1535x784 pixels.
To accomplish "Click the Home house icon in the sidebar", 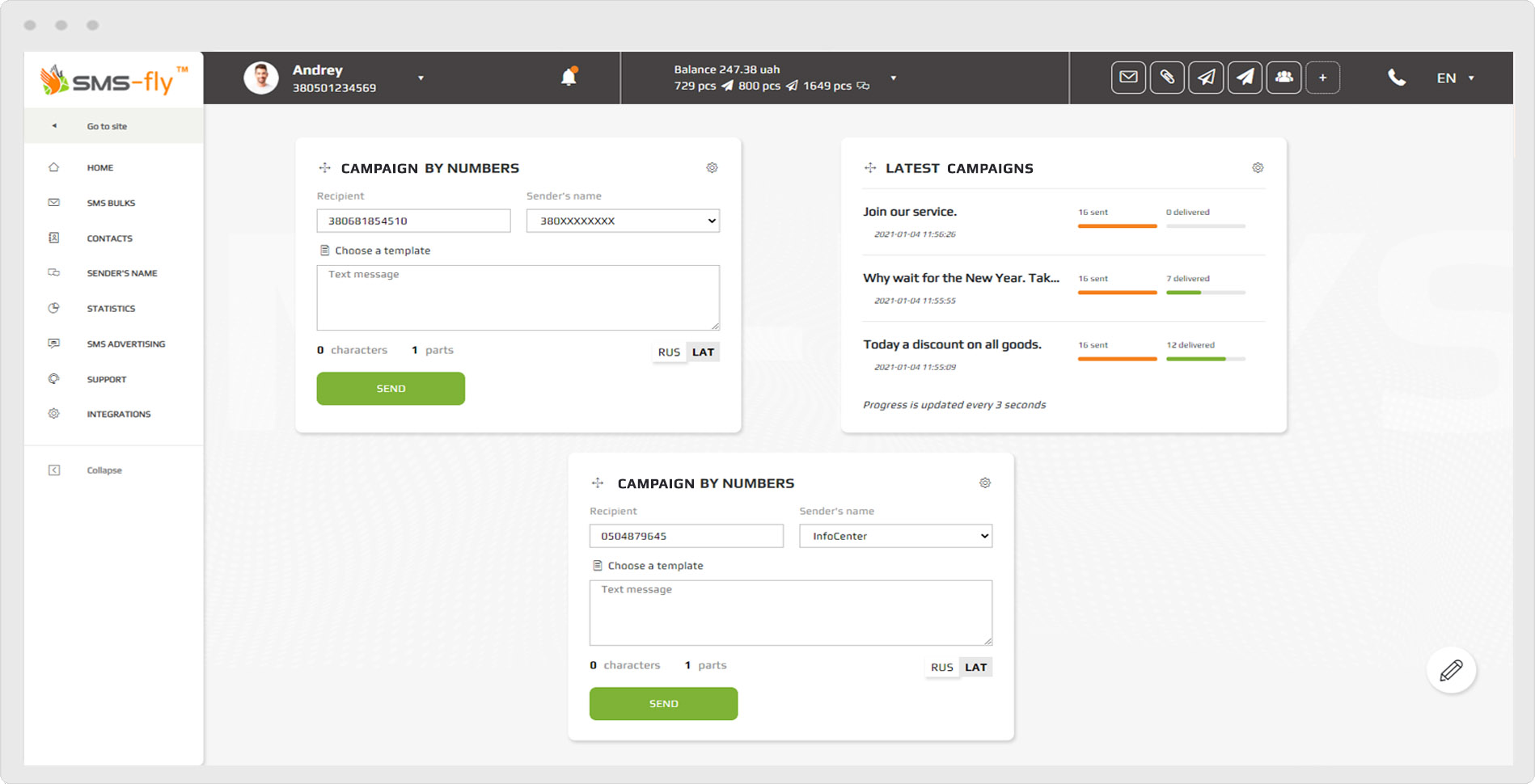I will [x=54, y=167].
